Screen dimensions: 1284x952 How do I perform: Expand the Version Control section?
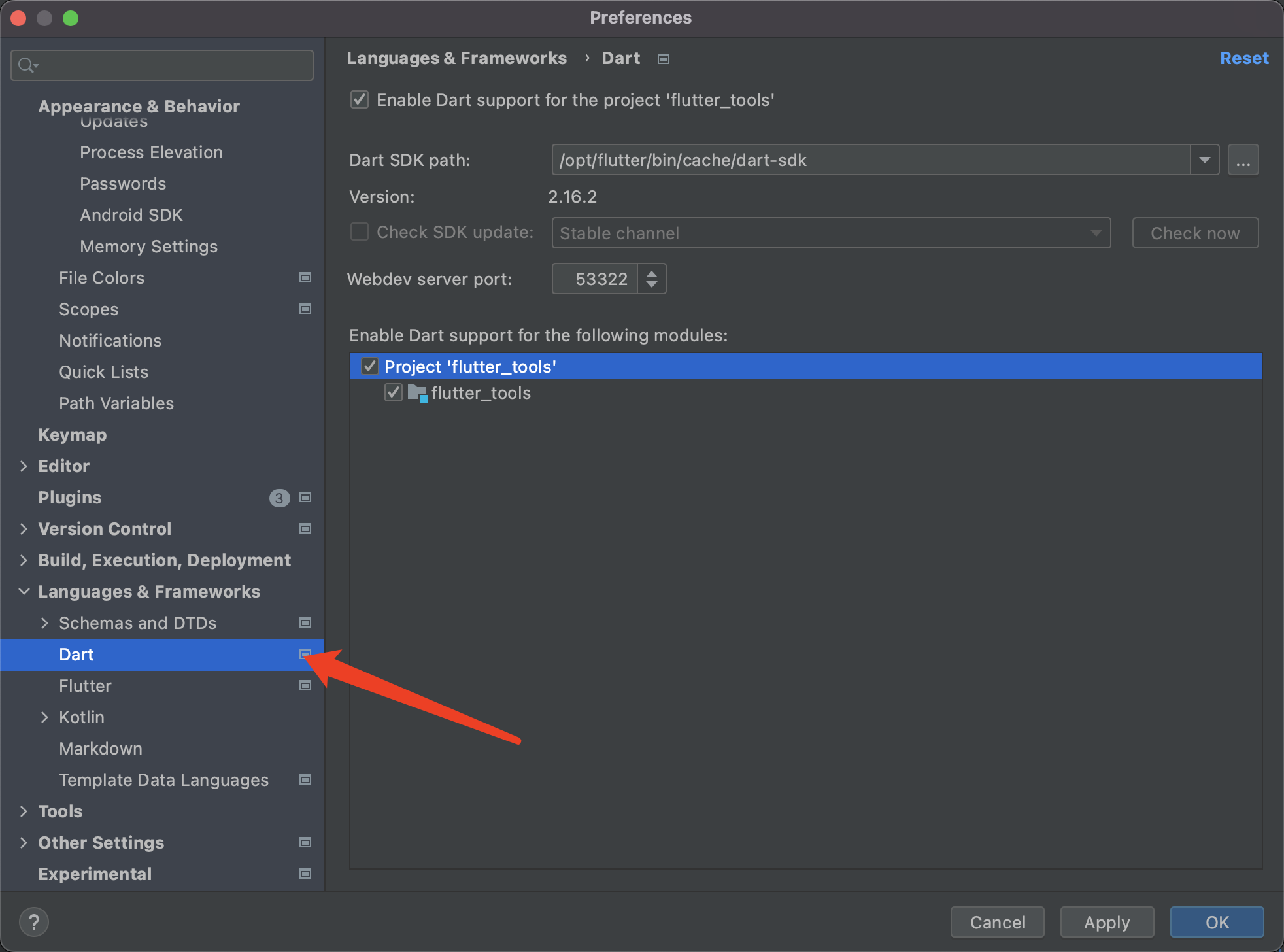point(24,528)
